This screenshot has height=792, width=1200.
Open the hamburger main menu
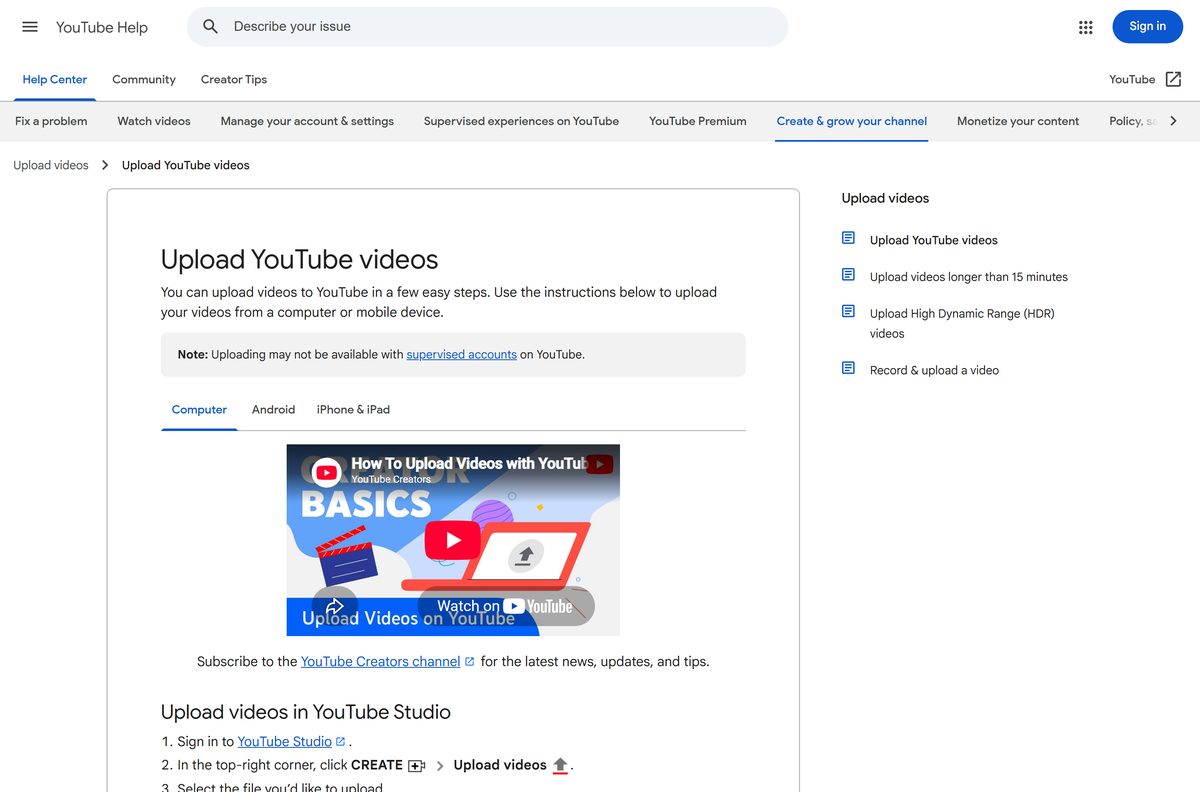point(30,27)
